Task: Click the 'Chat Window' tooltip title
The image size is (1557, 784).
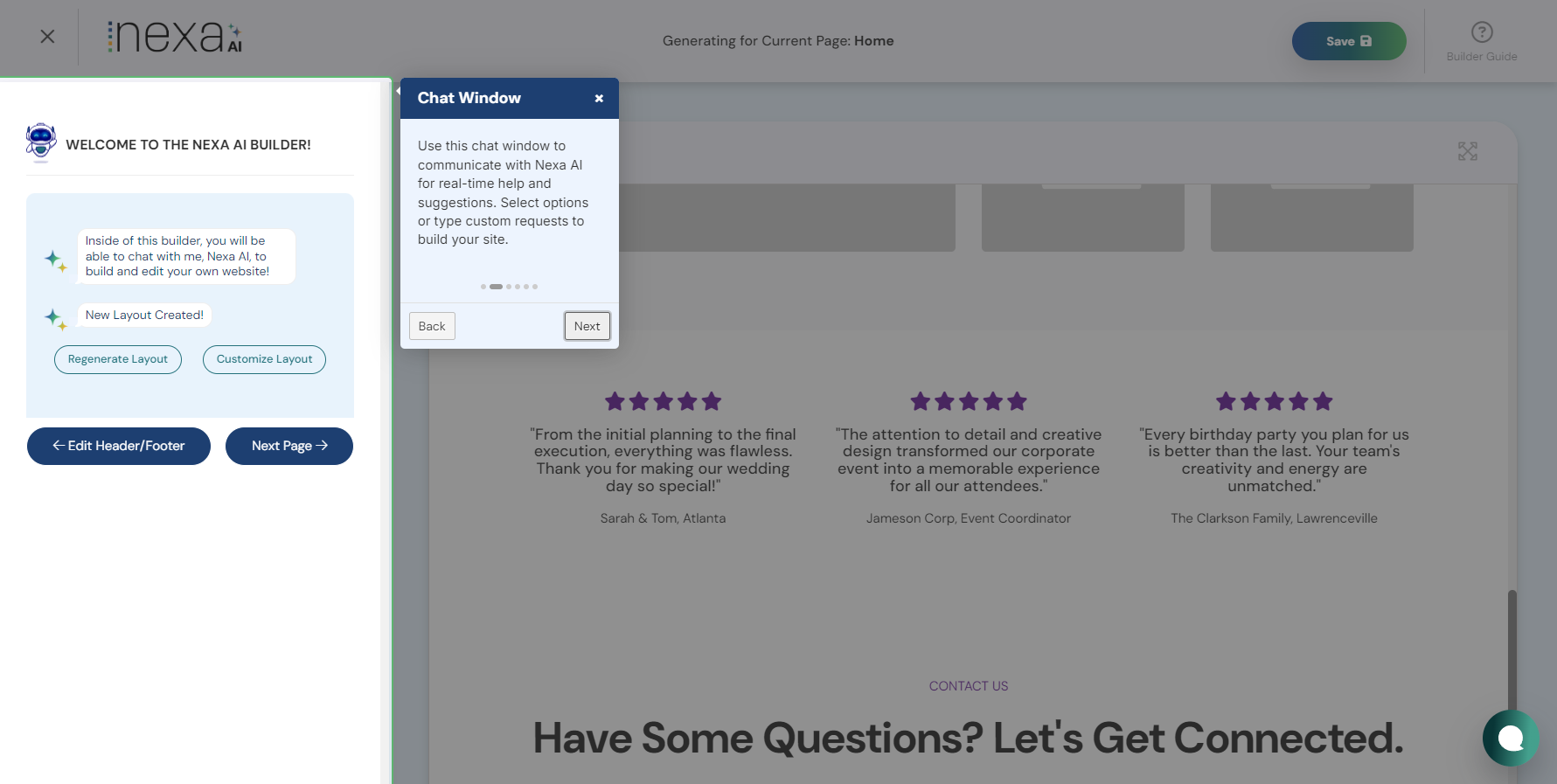Action: tap(469, 98)
